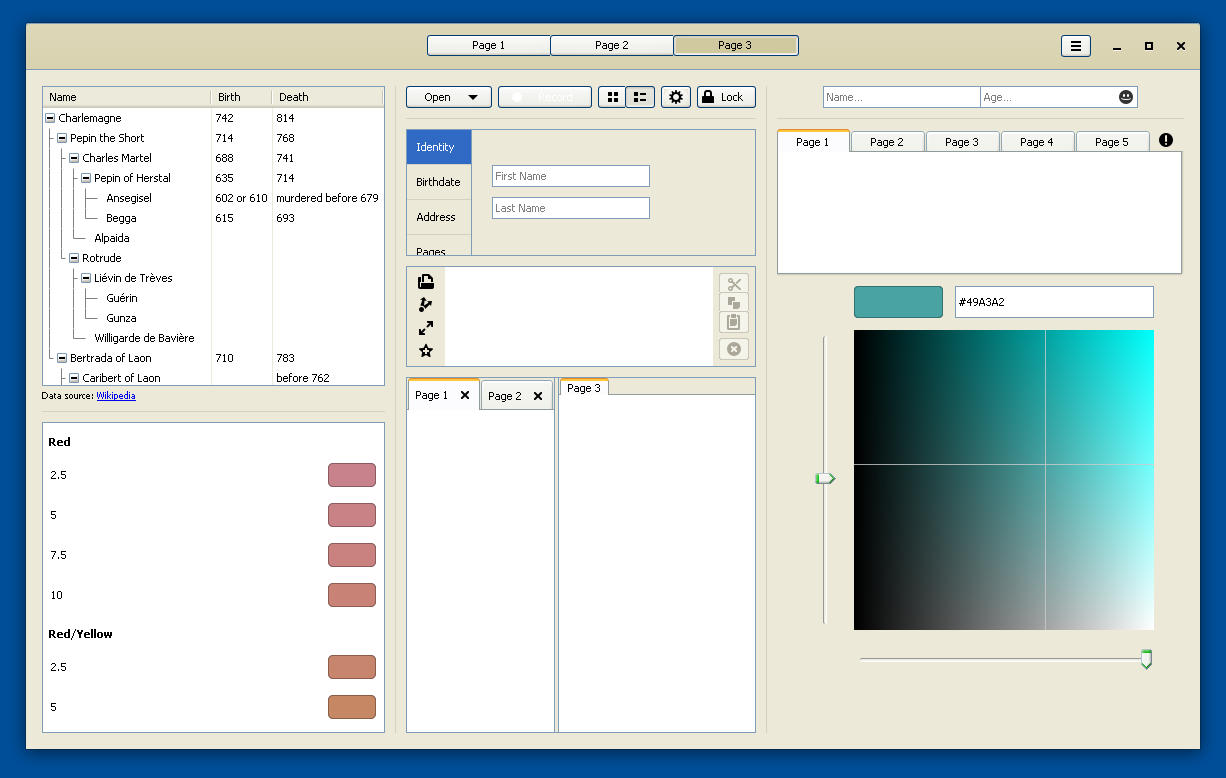Collapse the Rotrude node
This screenshot has height=778, width=1226.
74,258
